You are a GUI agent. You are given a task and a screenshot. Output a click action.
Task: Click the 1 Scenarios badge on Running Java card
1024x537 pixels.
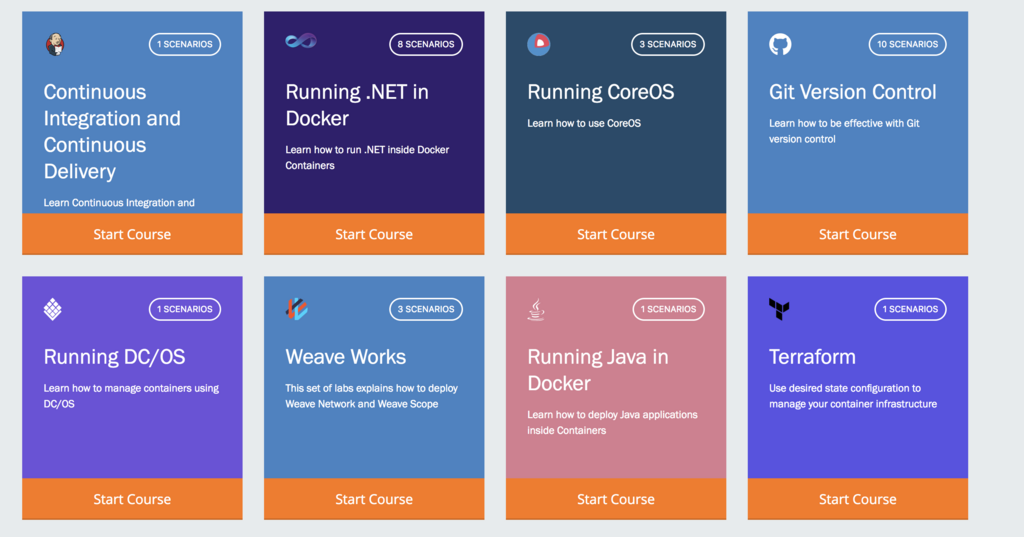pyautogui.click(x=668, y=309)
